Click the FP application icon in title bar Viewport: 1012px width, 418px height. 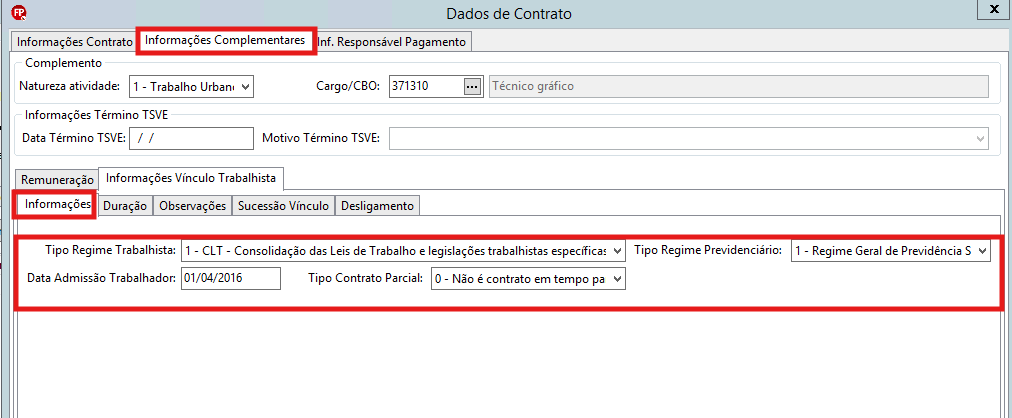tap(19, 12)
